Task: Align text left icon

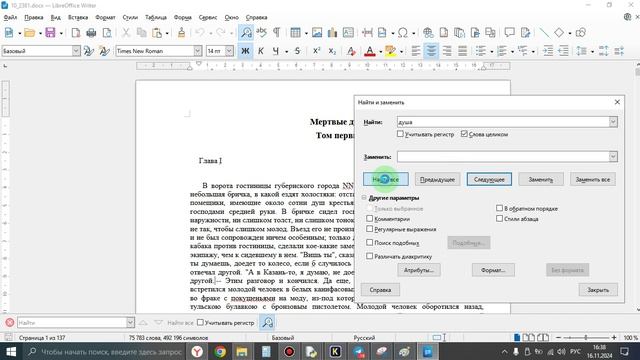Action: (x=416, y=51)
